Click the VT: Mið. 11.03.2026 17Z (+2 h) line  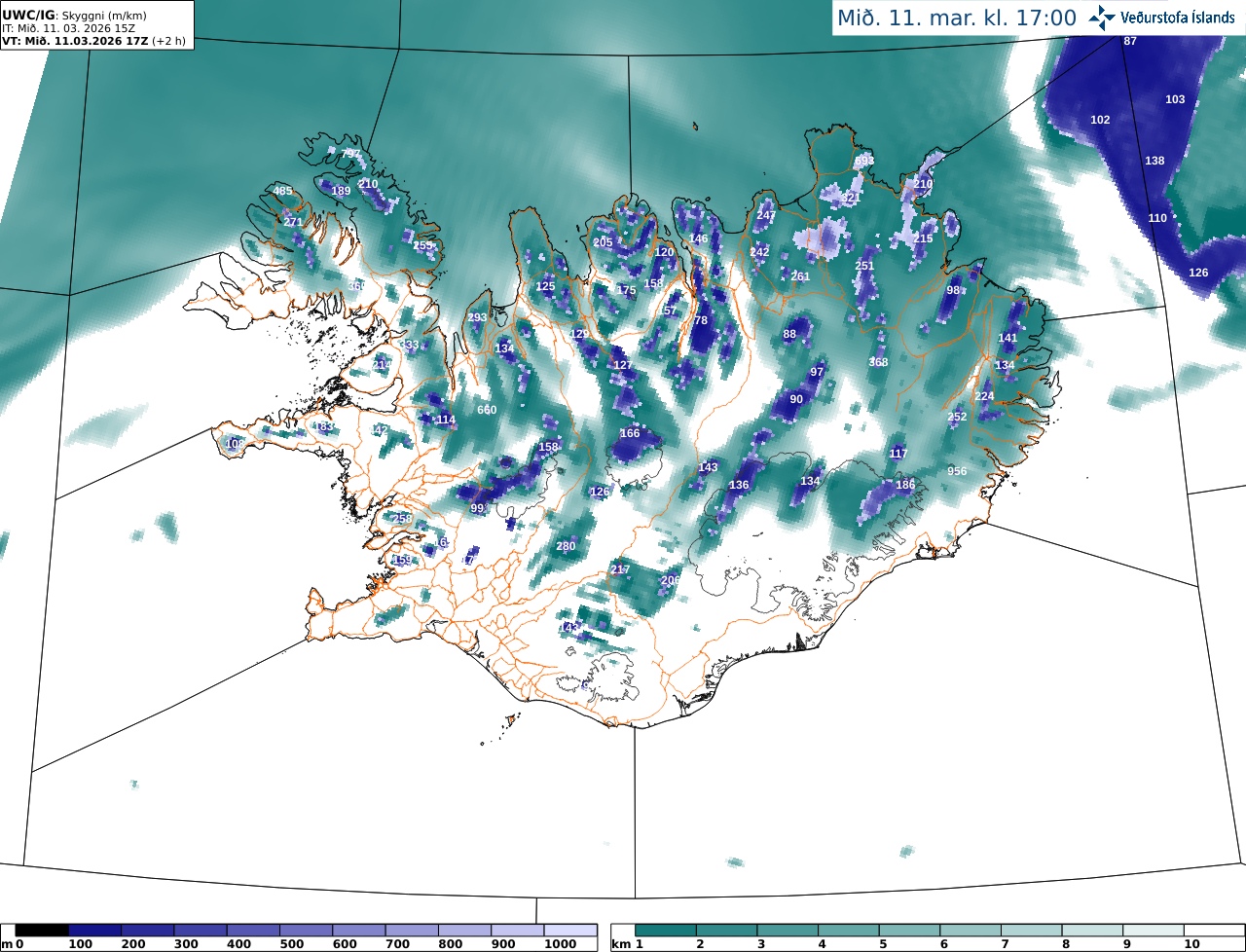[x=93, y=41]
